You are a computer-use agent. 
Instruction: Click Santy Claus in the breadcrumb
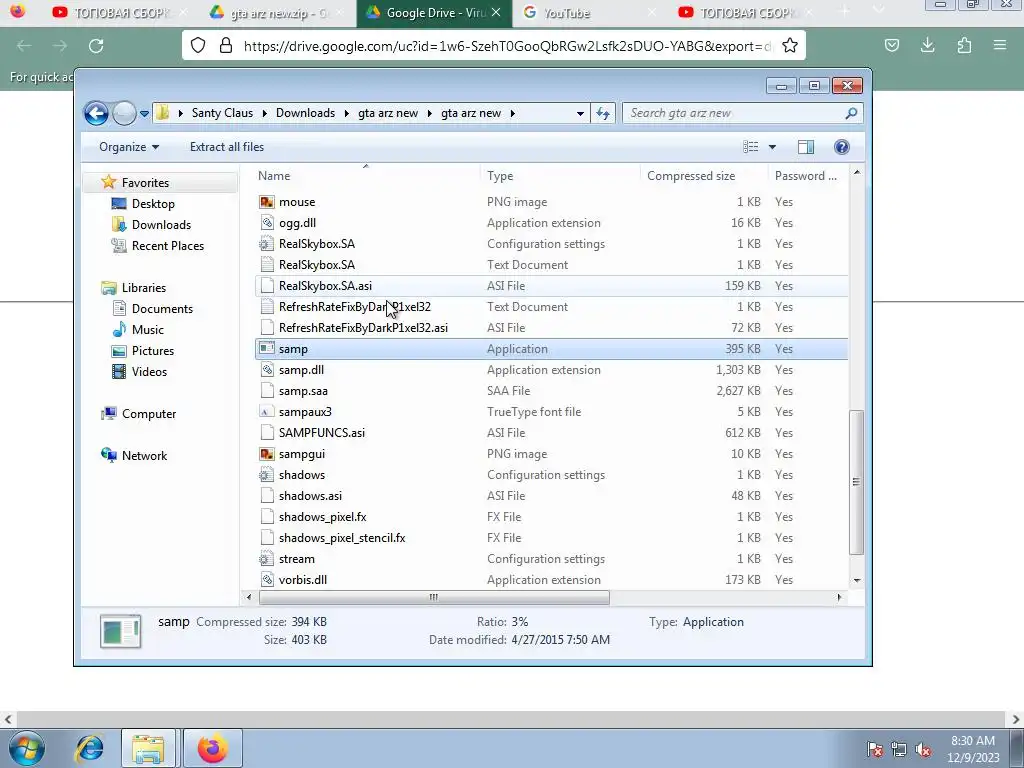click(x=222, y=113)
